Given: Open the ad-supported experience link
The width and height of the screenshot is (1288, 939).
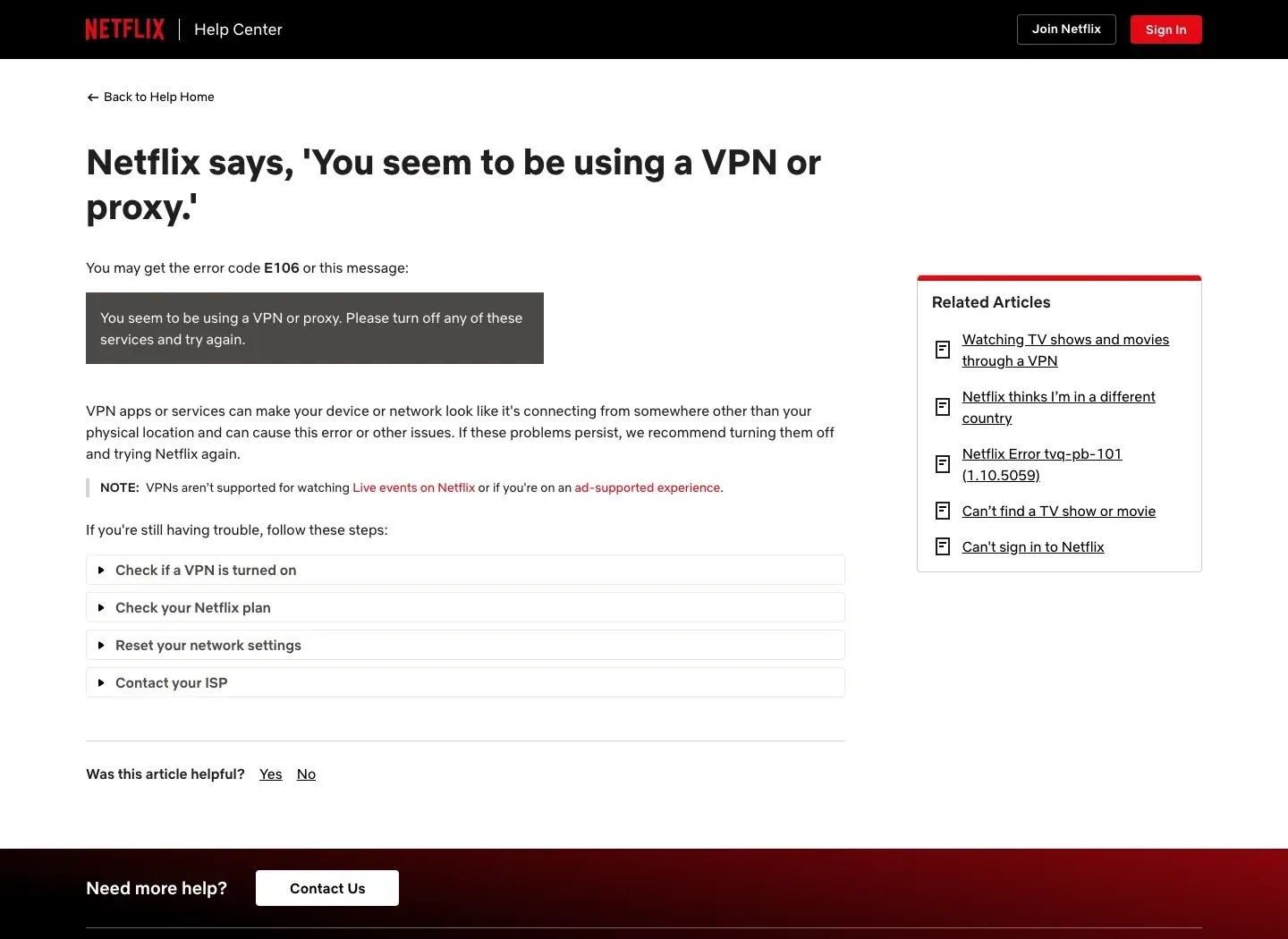Looking at the screenshot, I should (648, 487).
